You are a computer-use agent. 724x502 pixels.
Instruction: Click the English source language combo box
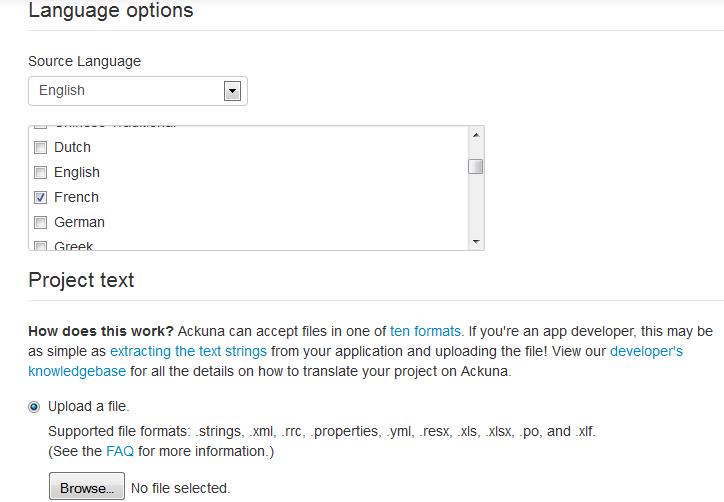[138, 91]
